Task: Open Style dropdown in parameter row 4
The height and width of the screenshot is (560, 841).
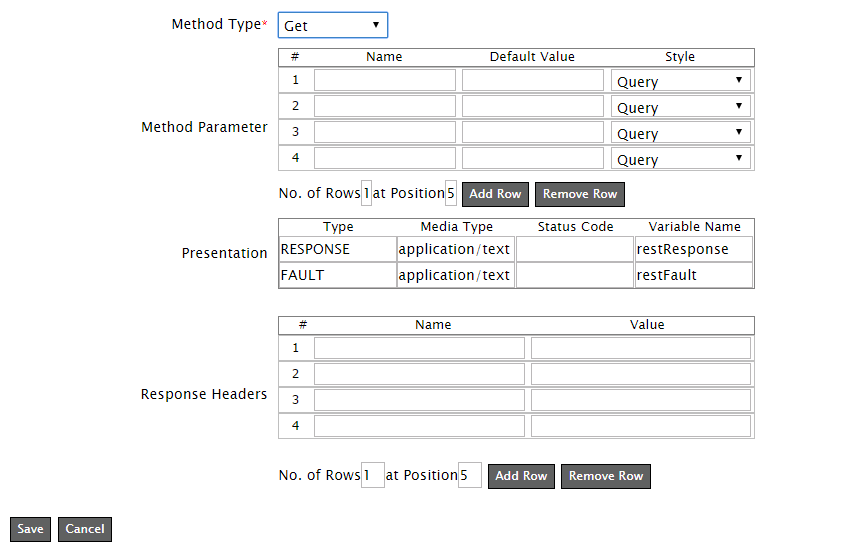Action: point(681,158)
